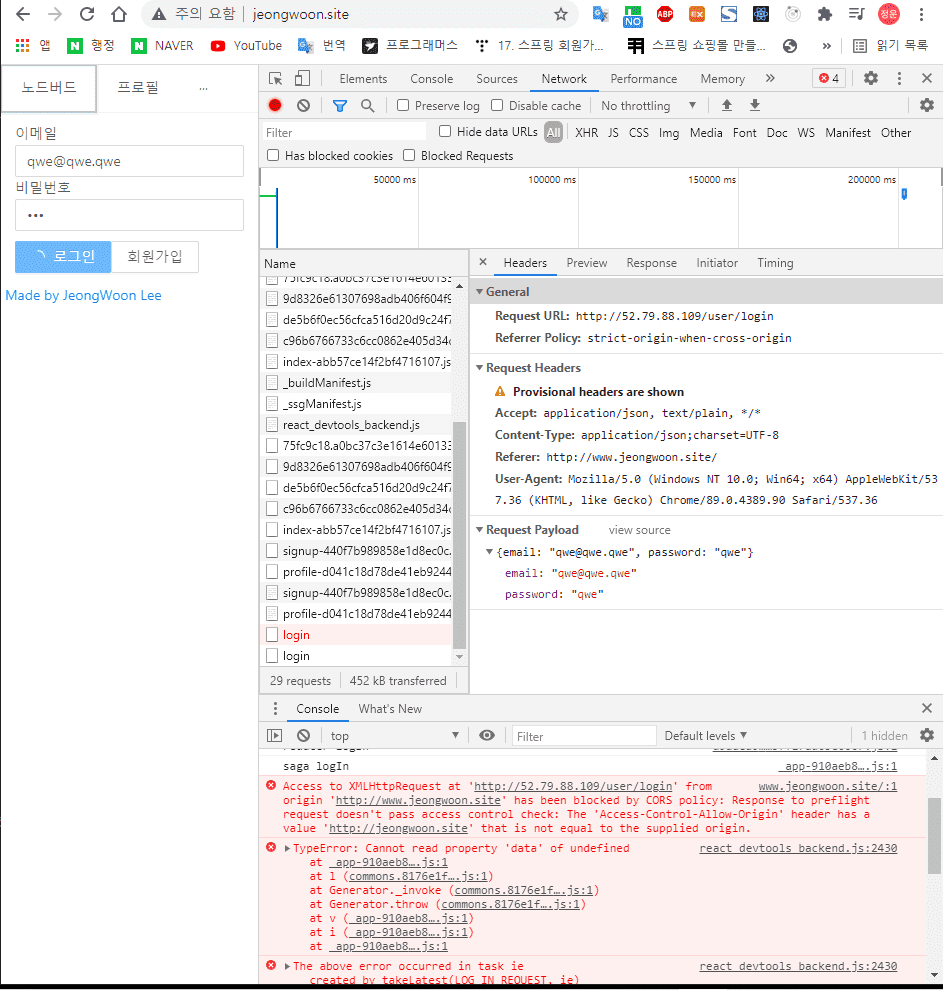Check Has blocked cookies

pos(273,155)
